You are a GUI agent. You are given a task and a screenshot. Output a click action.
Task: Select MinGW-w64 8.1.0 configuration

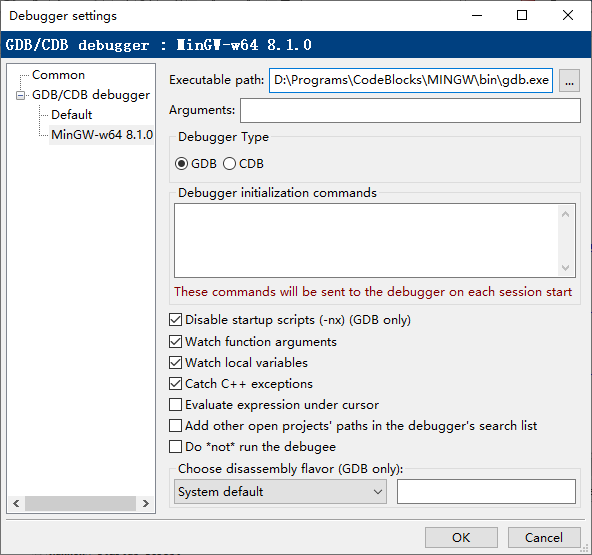tap(102, 135)
